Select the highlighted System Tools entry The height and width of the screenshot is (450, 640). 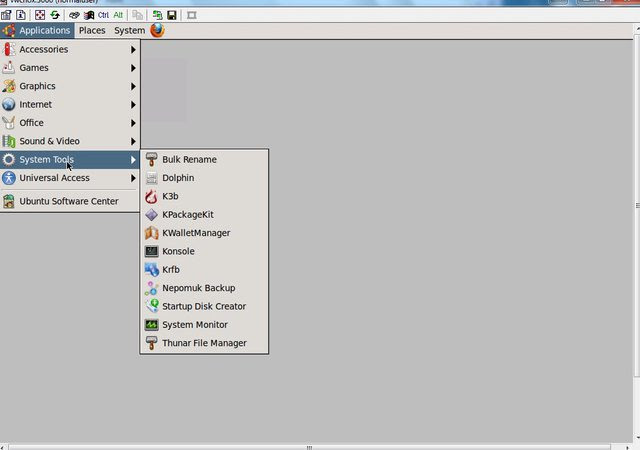[70, 159]
